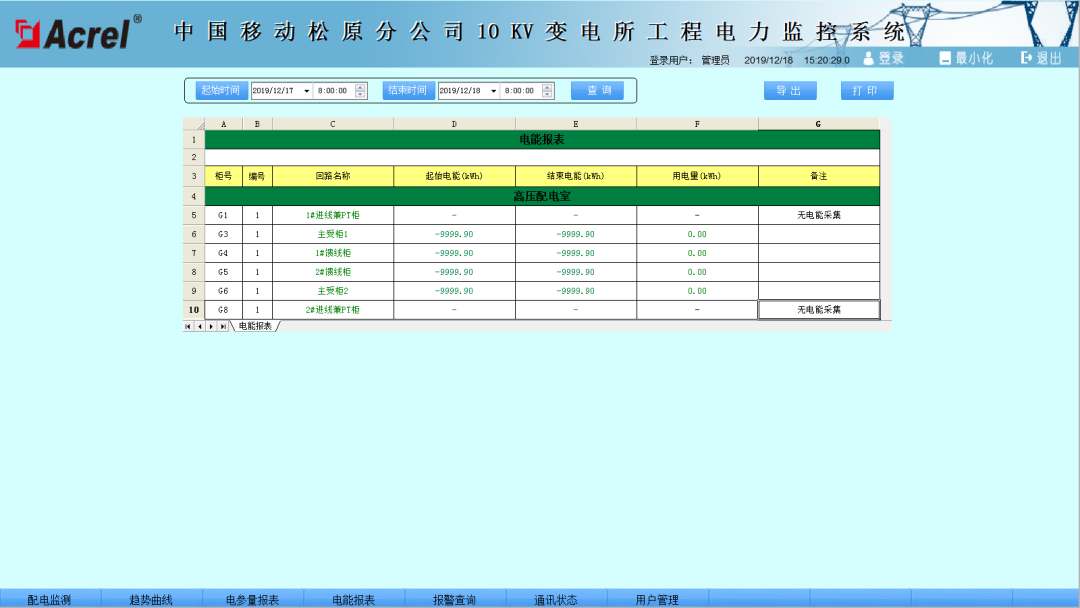The image size is (1080, 608).
Task: Select the 电能报表 sheet tab under the table
Action: [258, 326]
